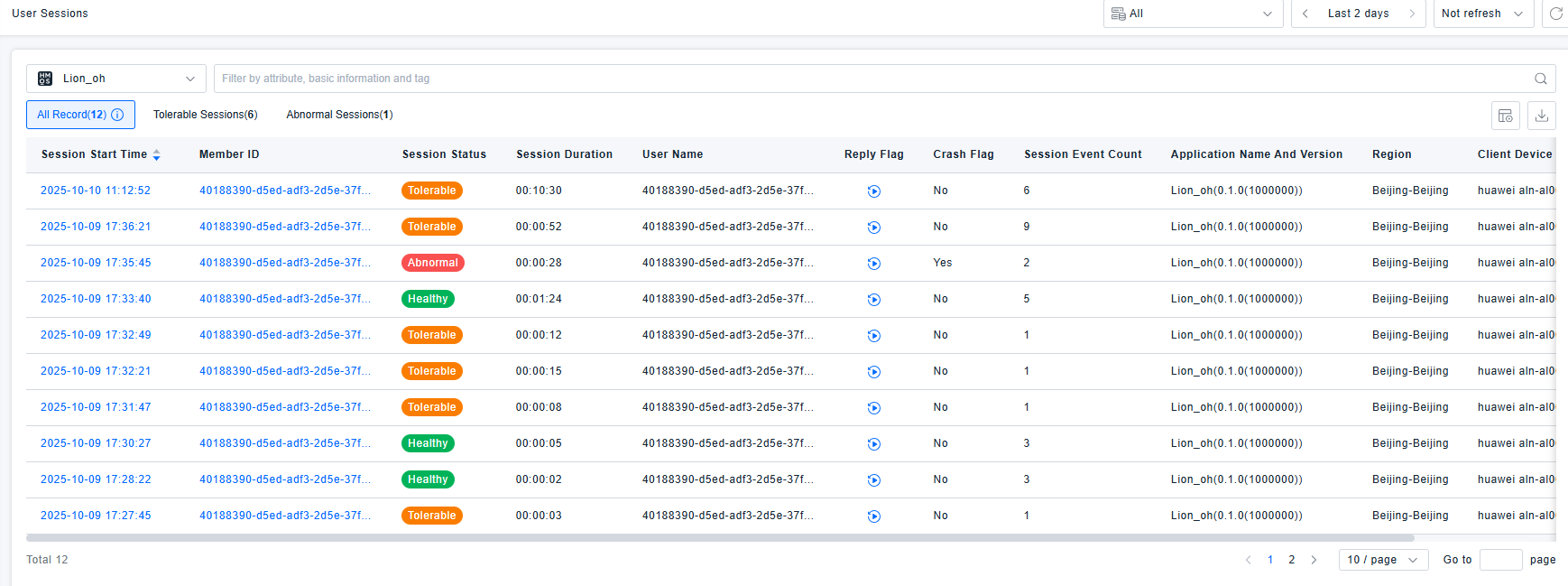Image resolution: width=1568 pixels, height=586 pixels.
Task: Sort by Session Start Time arrows
Action: [x=156, y=155]
